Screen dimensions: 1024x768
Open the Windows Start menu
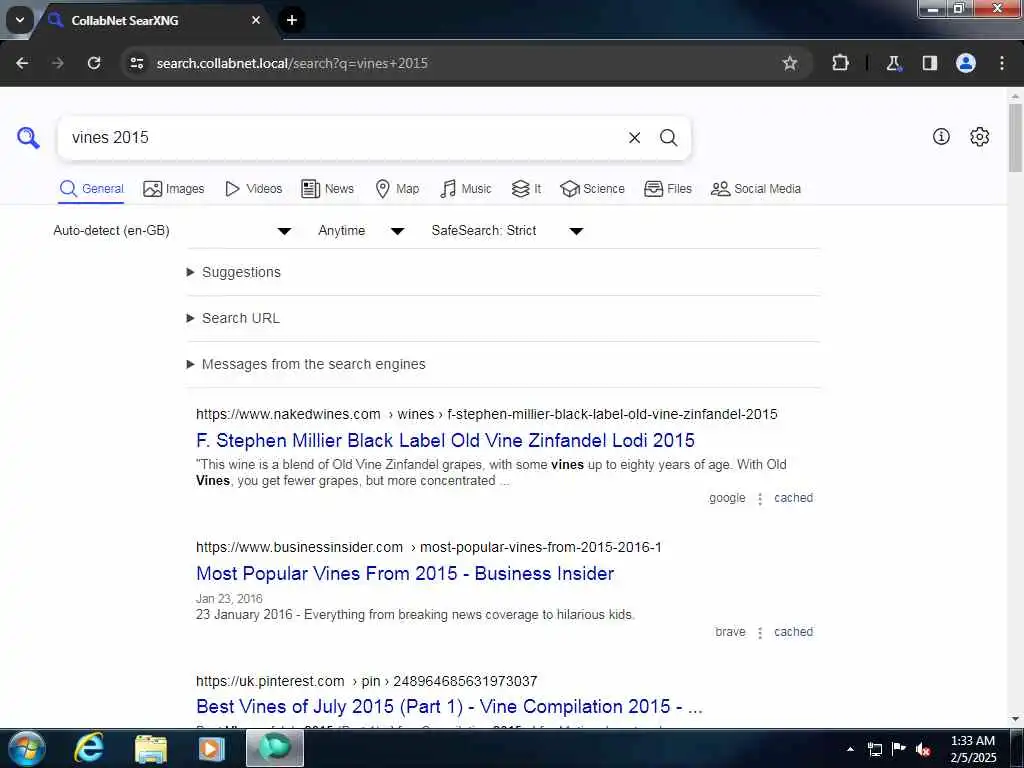click(26, 748)
